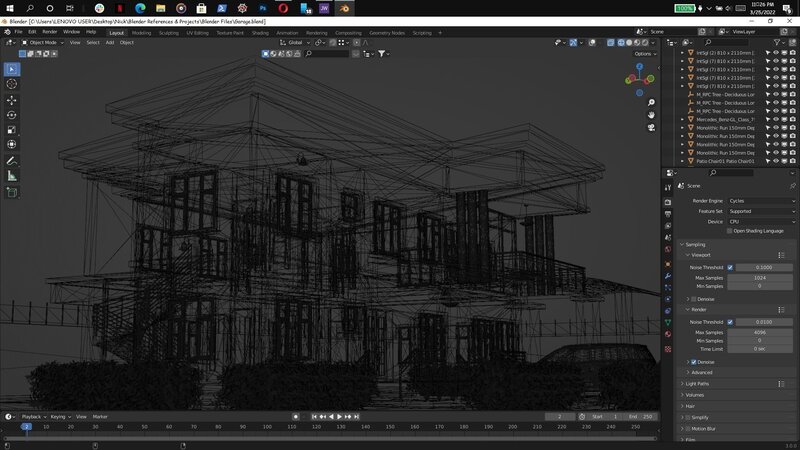Viewport: 800px width, 450px height.
Task: Open the Modifier properties wrench tab
Action: coord(668,275)
